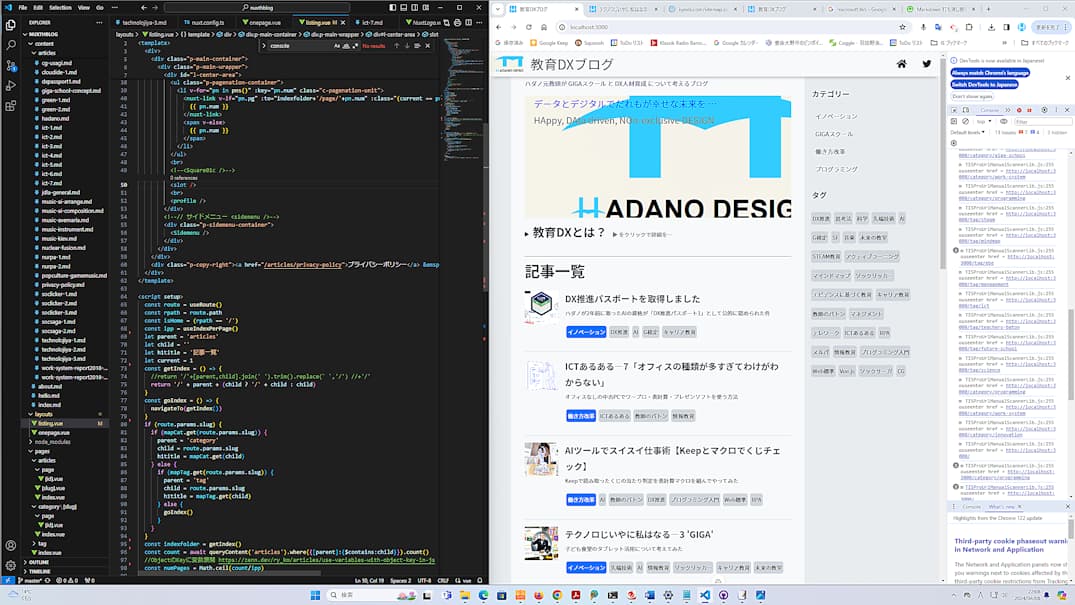Click the Explorer more actions ellipsis
Viewport: 1075px width, 605px height.
pyautogui.click(x=99, y=23)
